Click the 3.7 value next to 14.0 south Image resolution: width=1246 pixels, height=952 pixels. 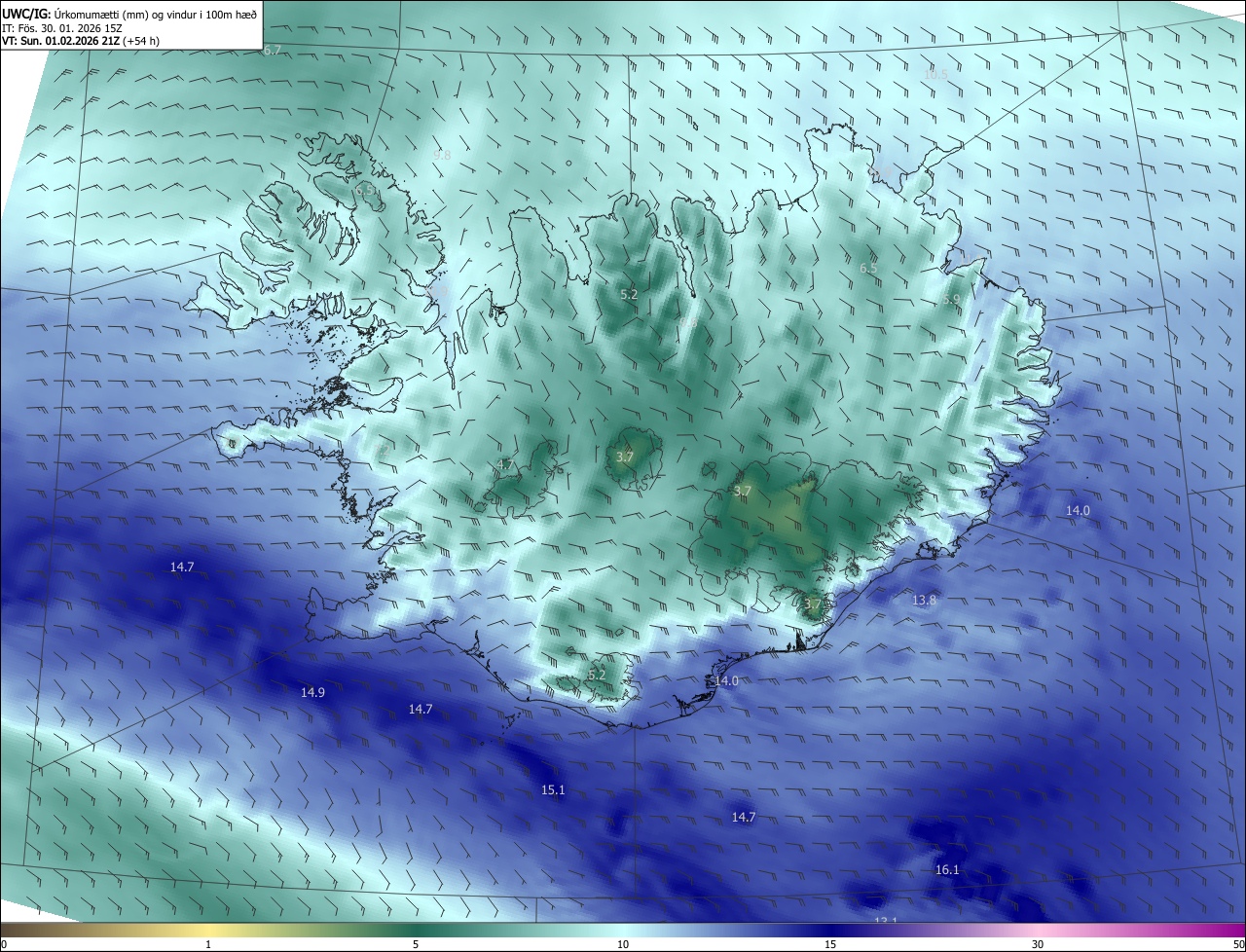click(814, 604)
